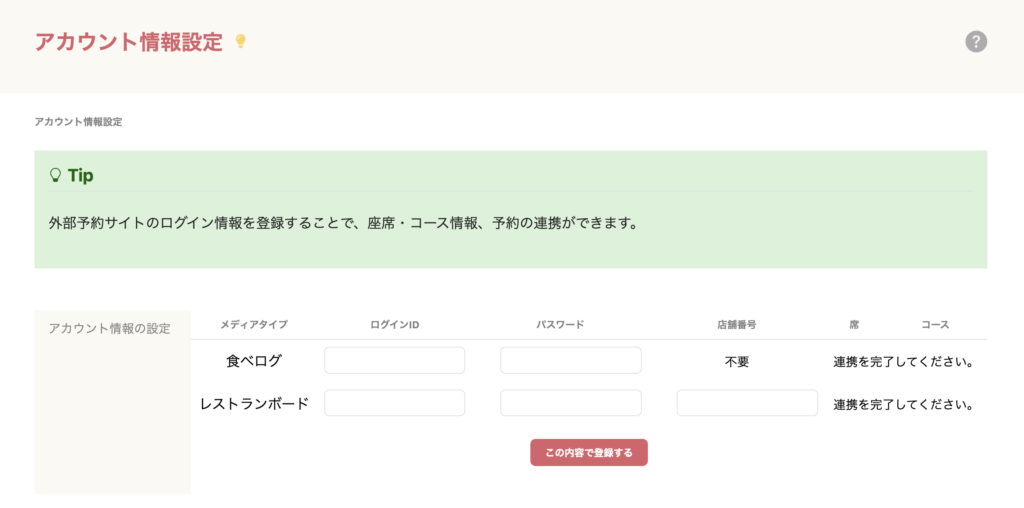Focus the レストランボード store number field
This screenshot has width=1024, height=508.
pyautogui.click(x=747, y=403)
